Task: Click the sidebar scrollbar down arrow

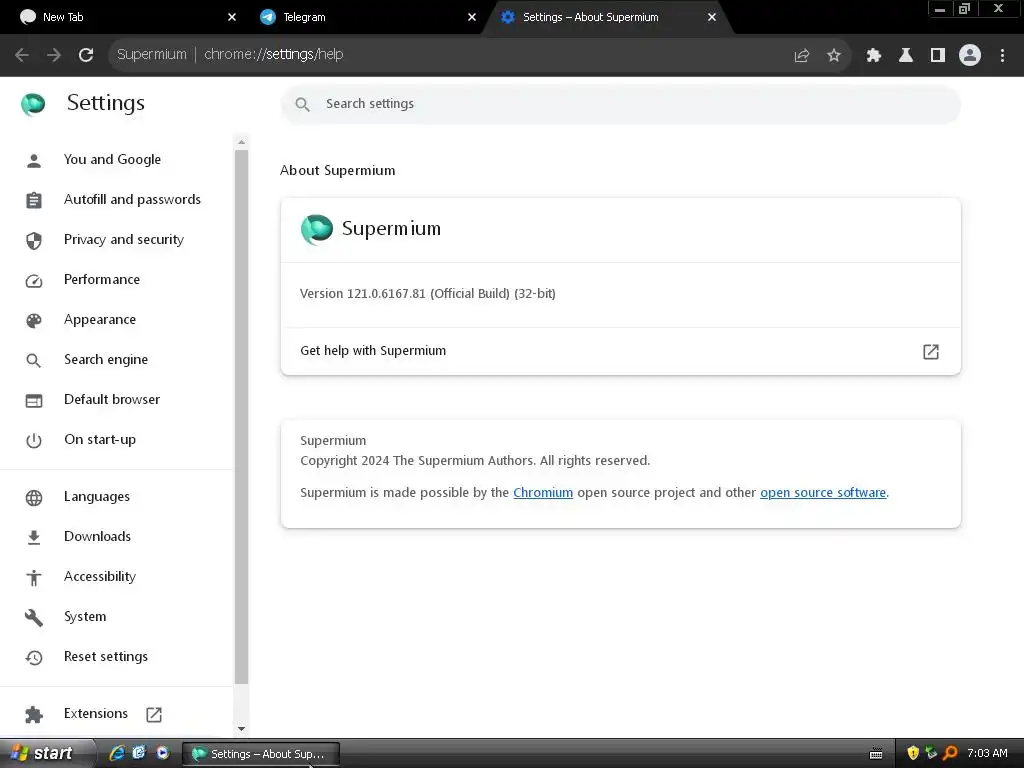Action: [242, 729]
